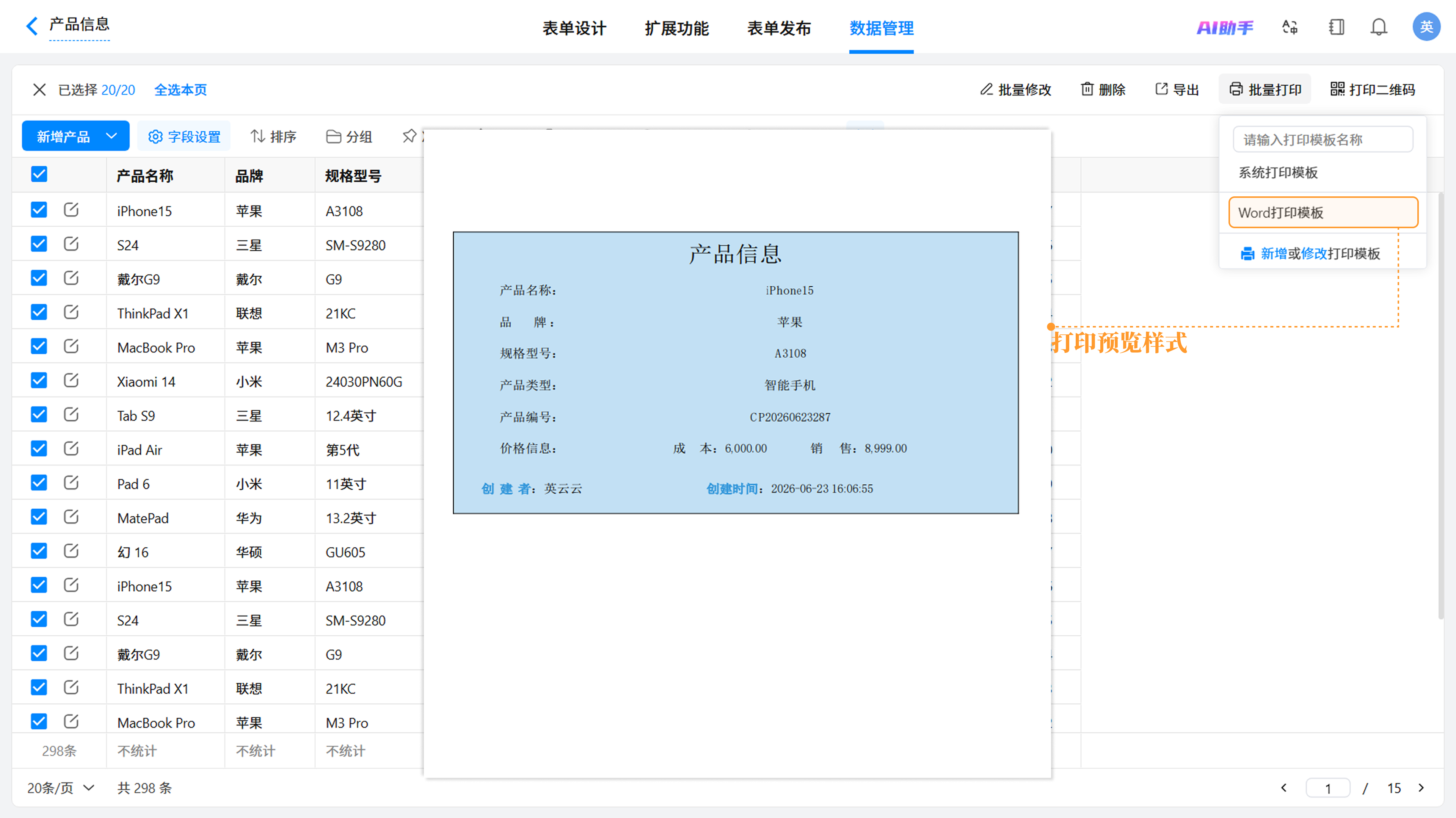The width and height of the screenshot is (1456, 818).
Task: Click 批量修改 batch edit
Action: coord(1015,89)
